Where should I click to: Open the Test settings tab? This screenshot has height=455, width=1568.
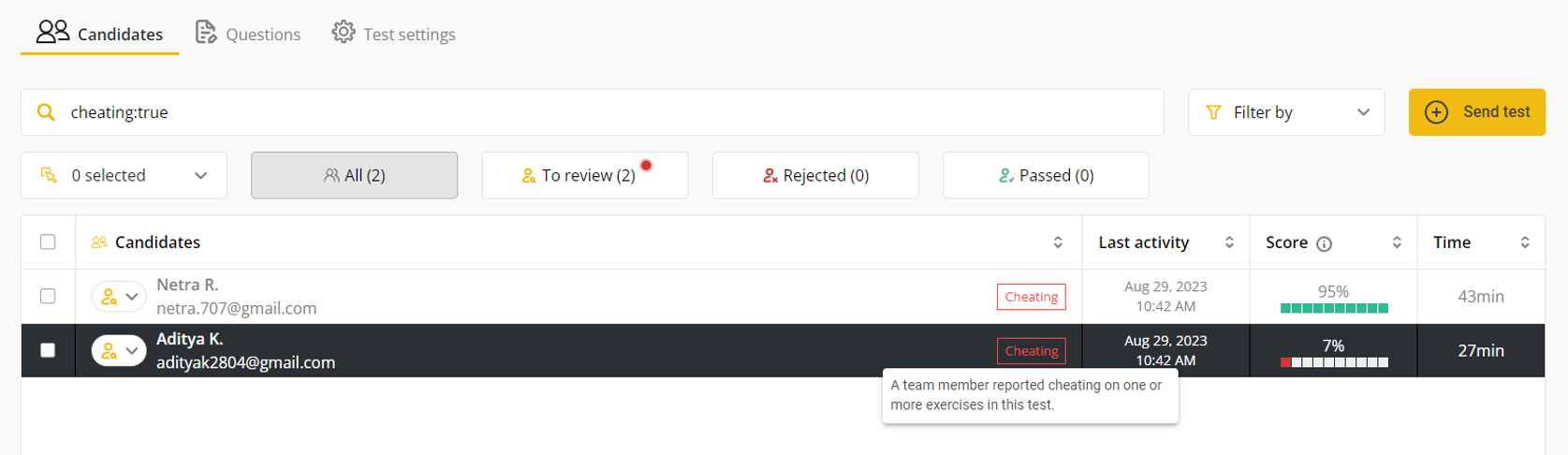tap(394, 34)
